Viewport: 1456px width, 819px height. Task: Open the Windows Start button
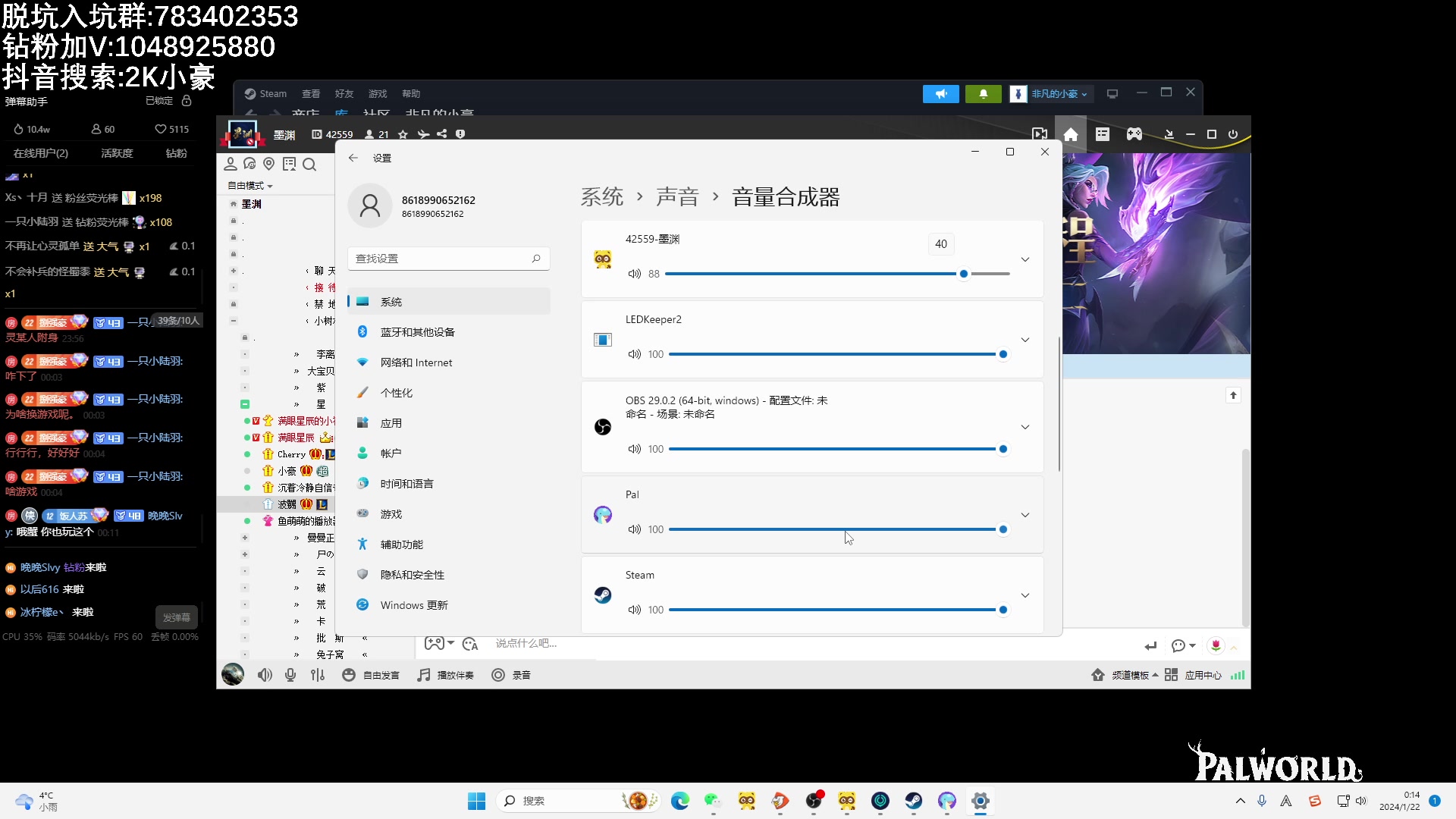(477, 801)
